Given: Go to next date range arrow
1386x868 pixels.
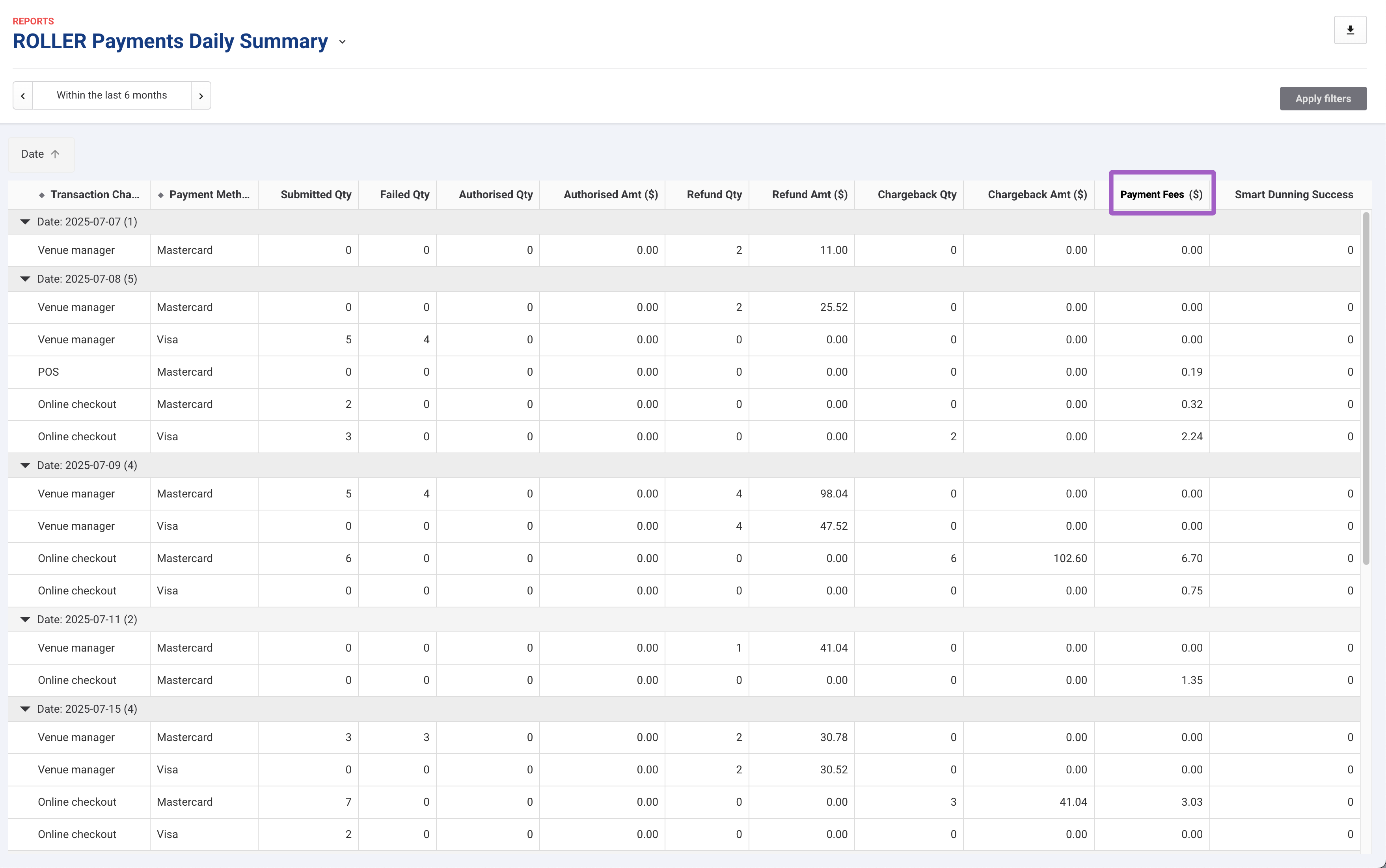Looking at the screenshot, I should point(201,96).
